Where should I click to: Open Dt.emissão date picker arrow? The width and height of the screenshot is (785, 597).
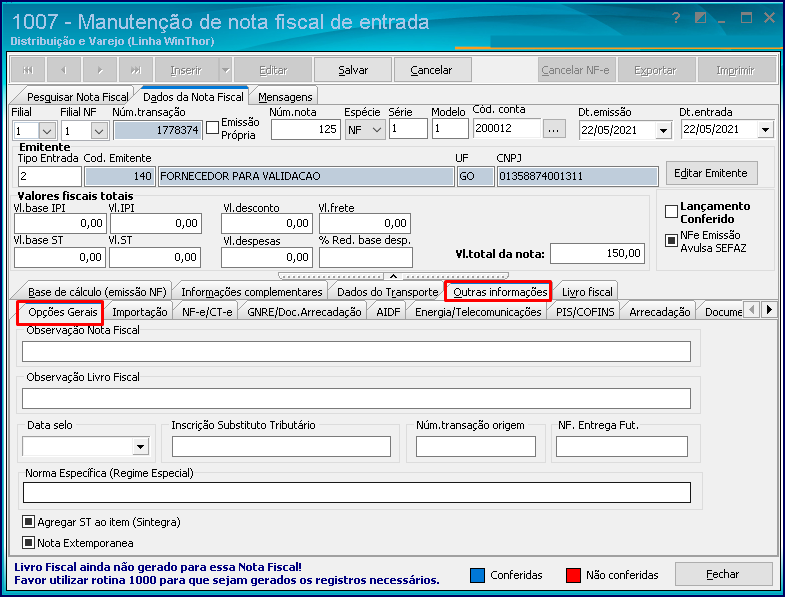(663, 131)
